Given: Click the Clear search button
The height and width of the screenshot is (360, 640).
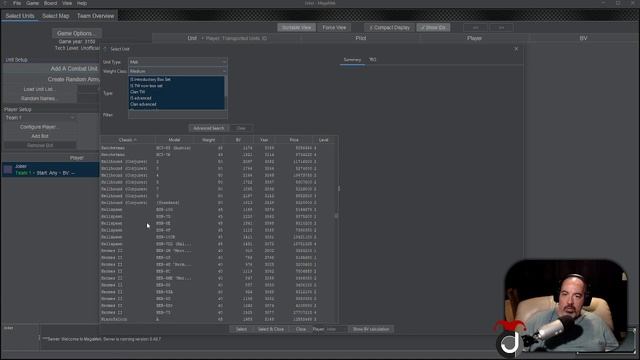Looking at the screenshot, I should coord(241,128).
